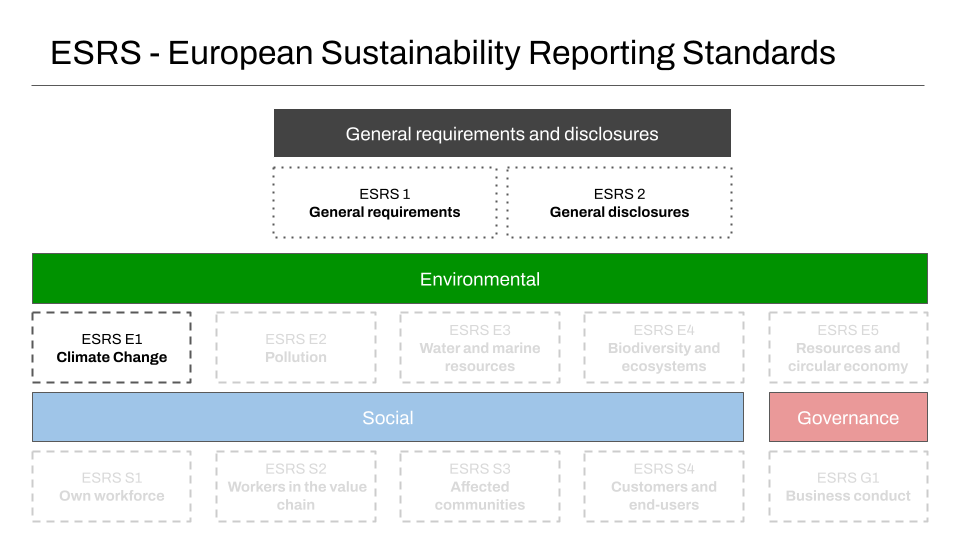Select the red 'Governance' banner
The image size is (960, 540).
(848, 418)
